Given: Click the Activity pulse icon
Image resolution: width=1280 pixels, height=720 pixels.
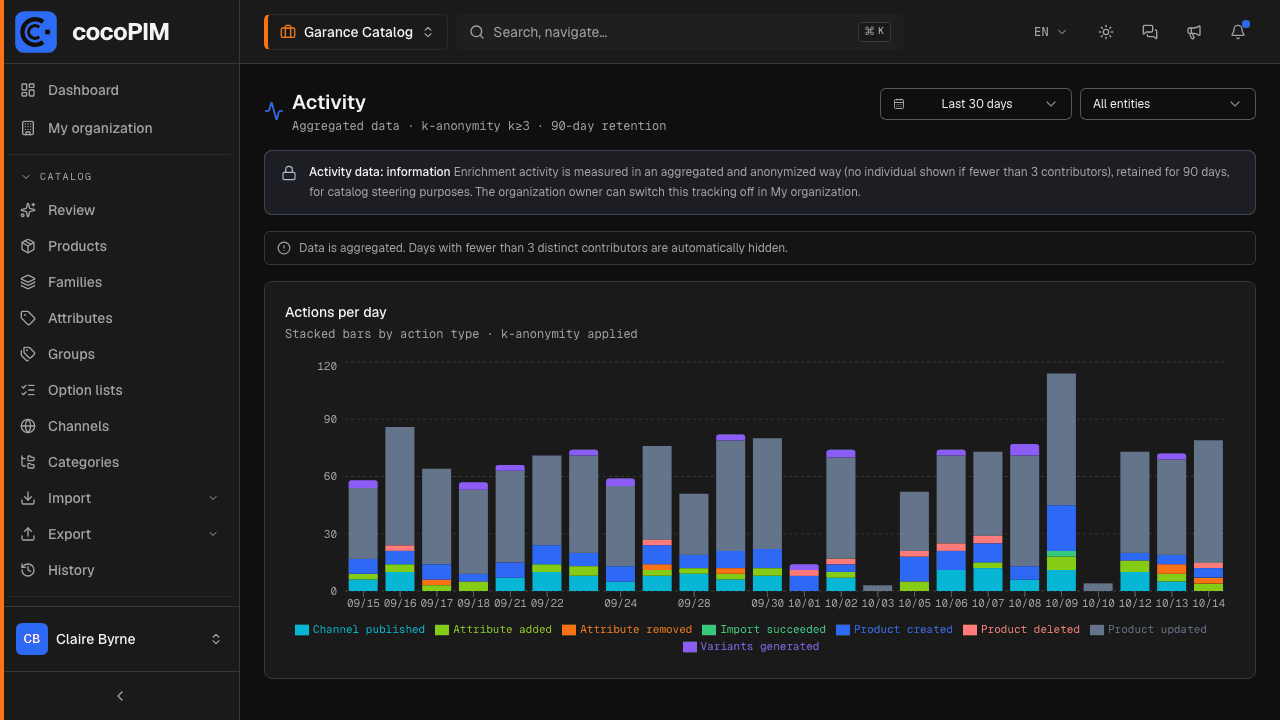Looking at the screenshot, I should [x=274, y=110].
